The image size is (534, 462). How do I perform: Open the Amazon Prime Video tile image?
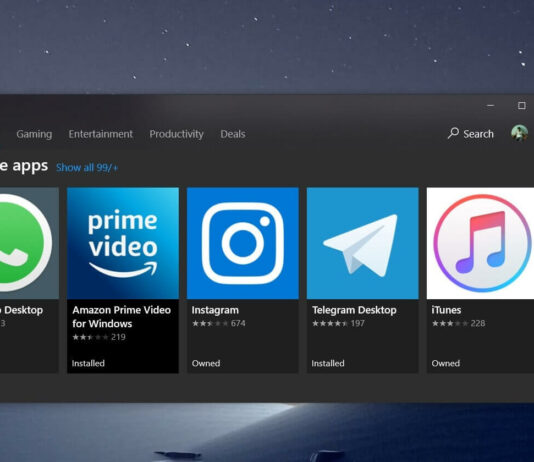point(123,243)
